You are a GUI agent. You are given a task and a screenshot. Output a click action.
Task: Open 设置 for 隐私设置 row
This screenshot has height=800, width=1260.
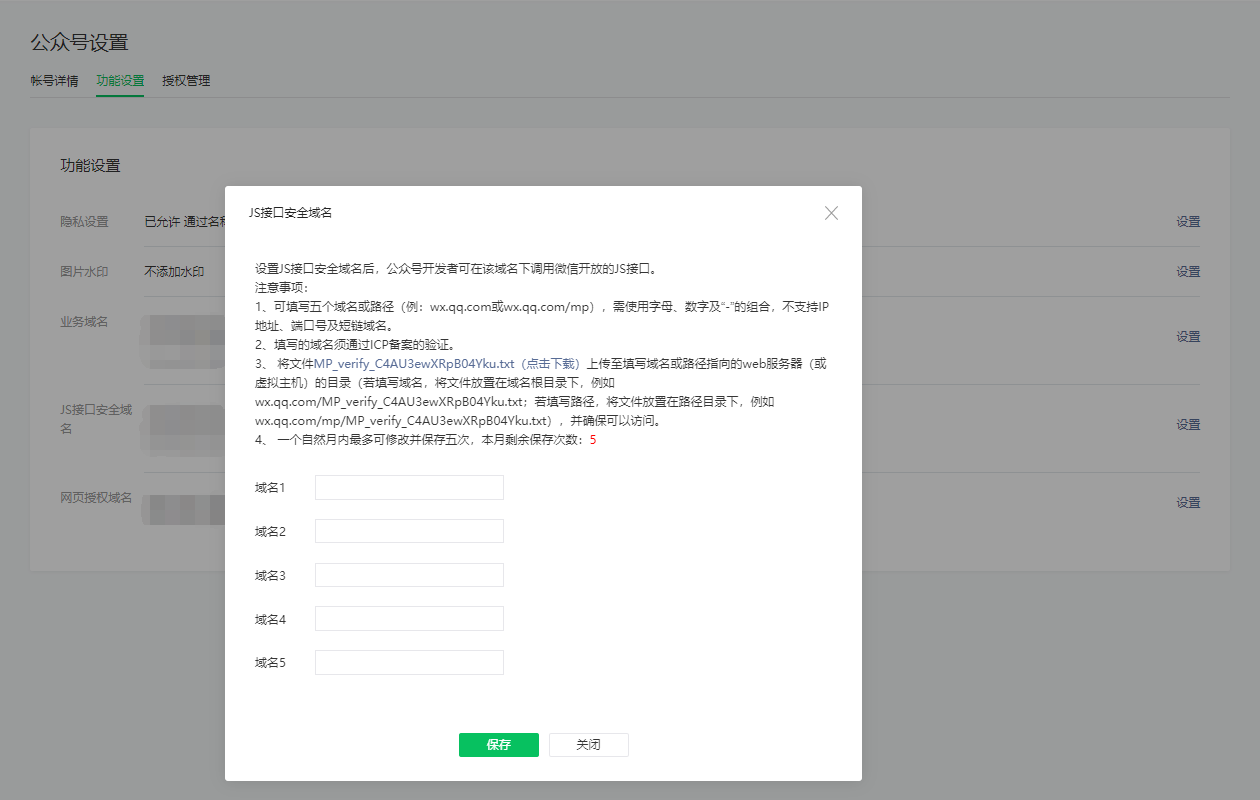point(1188,222)
